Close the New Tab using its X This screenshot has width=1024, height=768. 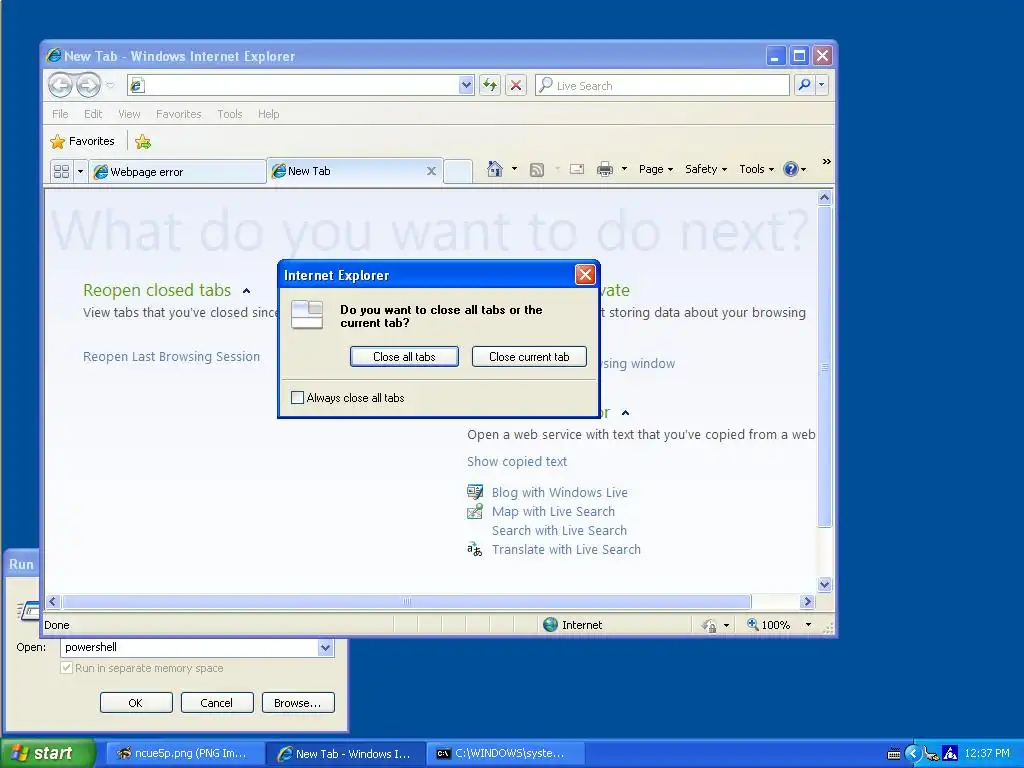(431, 171)
